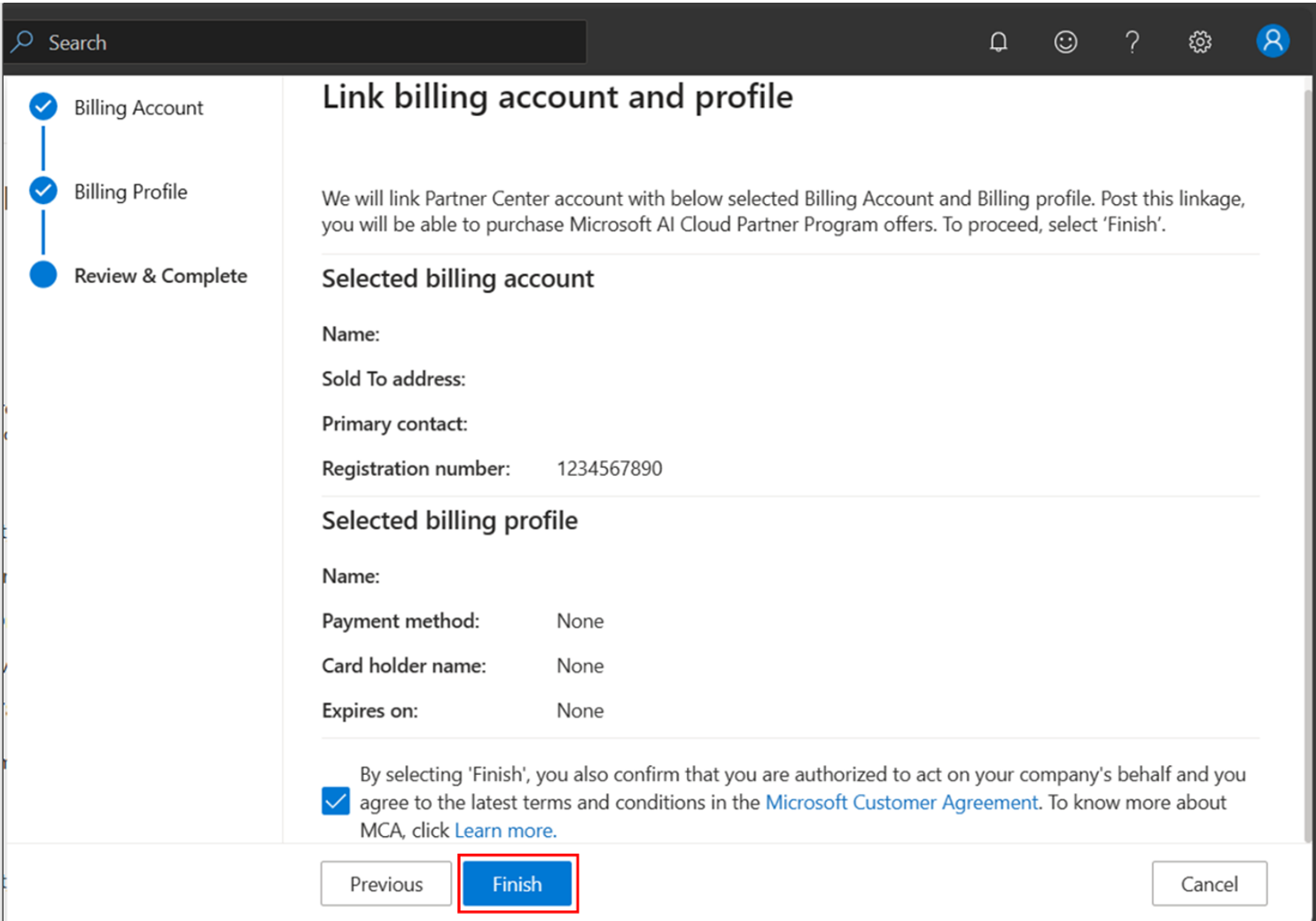
Task: Go to the Billing Profile step
Action: point(130,192)
